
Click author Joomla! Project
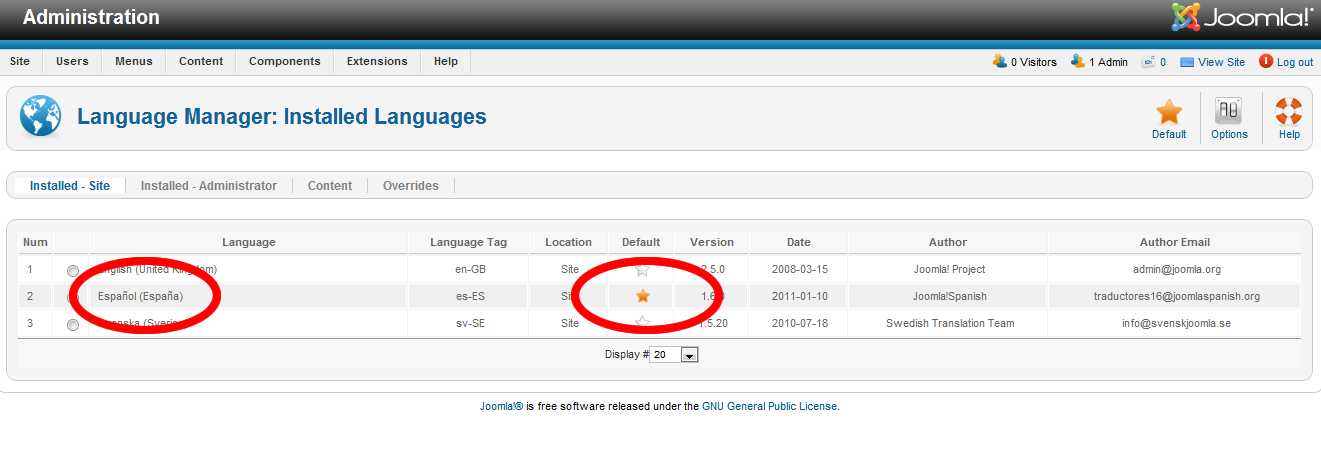point(949,270)
